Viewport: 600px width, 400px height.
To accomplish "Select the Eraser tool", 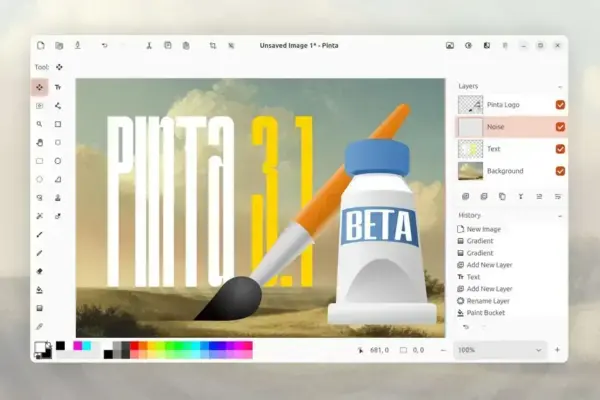I will tap(39, 271).
